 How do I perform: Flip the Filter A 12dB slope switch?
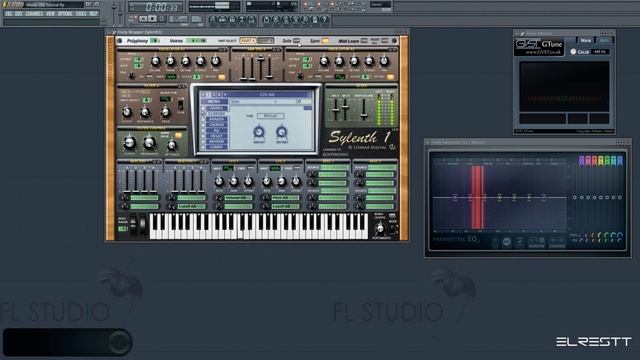click(180, 105)
